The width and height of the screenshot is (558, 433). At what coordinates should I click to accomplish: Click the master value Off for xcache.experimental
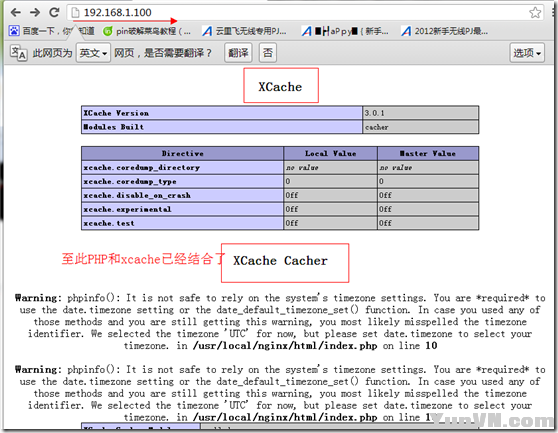pos(385,209)
